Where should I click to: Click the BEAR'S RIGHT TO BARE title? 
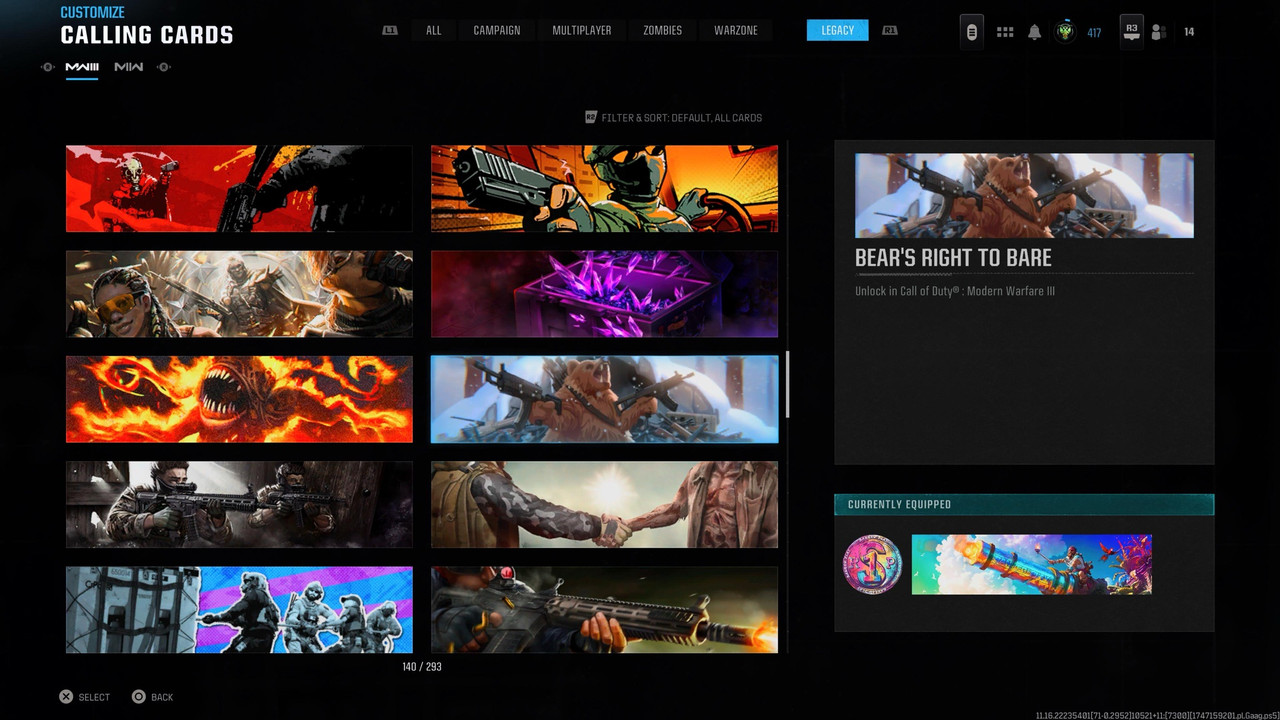click(x=953, y=258)
